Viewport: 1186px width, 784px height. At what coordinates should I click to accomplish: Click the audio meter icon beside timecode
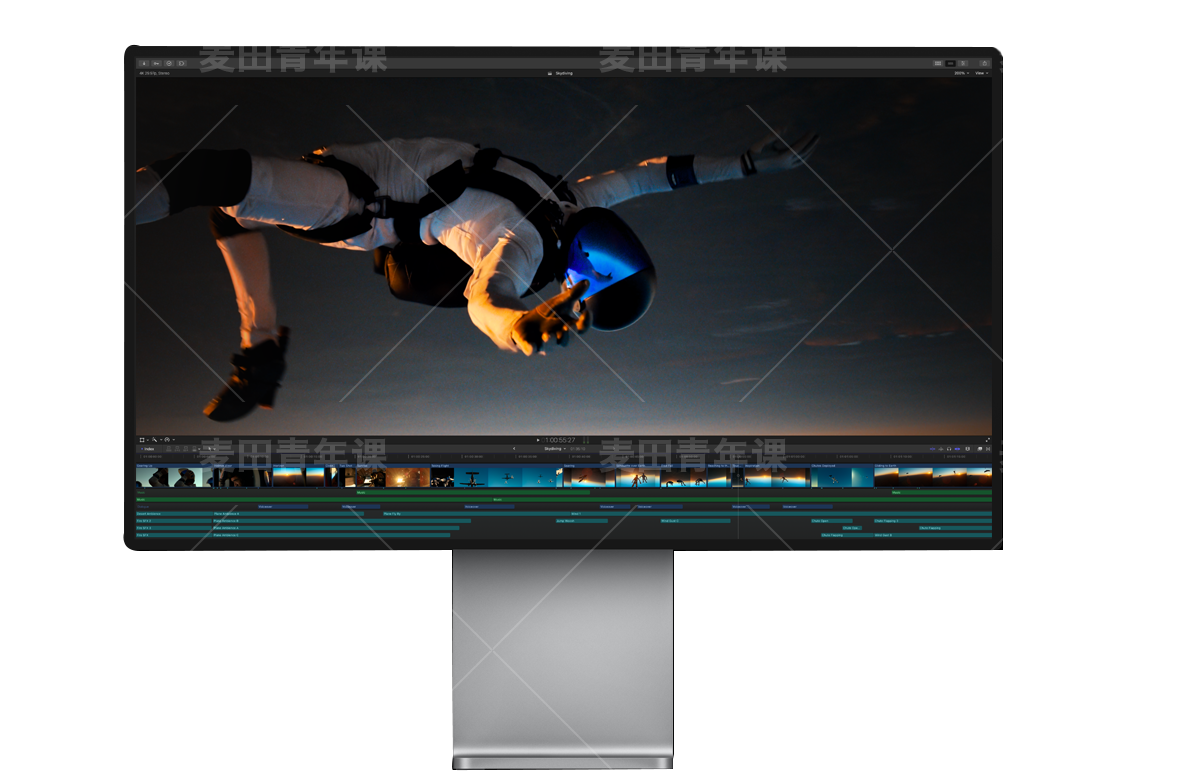(x=585, y=440)
